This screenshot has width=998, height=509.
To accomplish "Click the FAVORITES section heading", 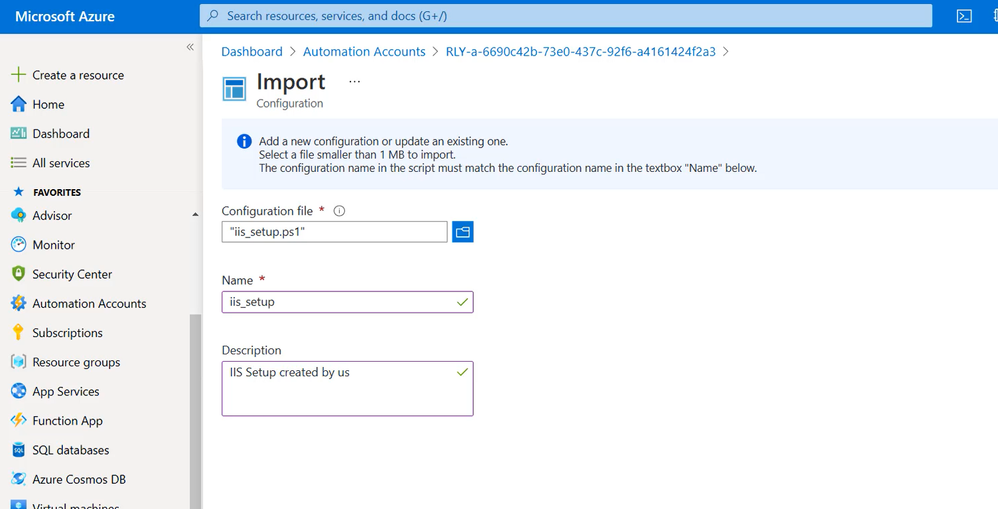I will coord(57,192).
